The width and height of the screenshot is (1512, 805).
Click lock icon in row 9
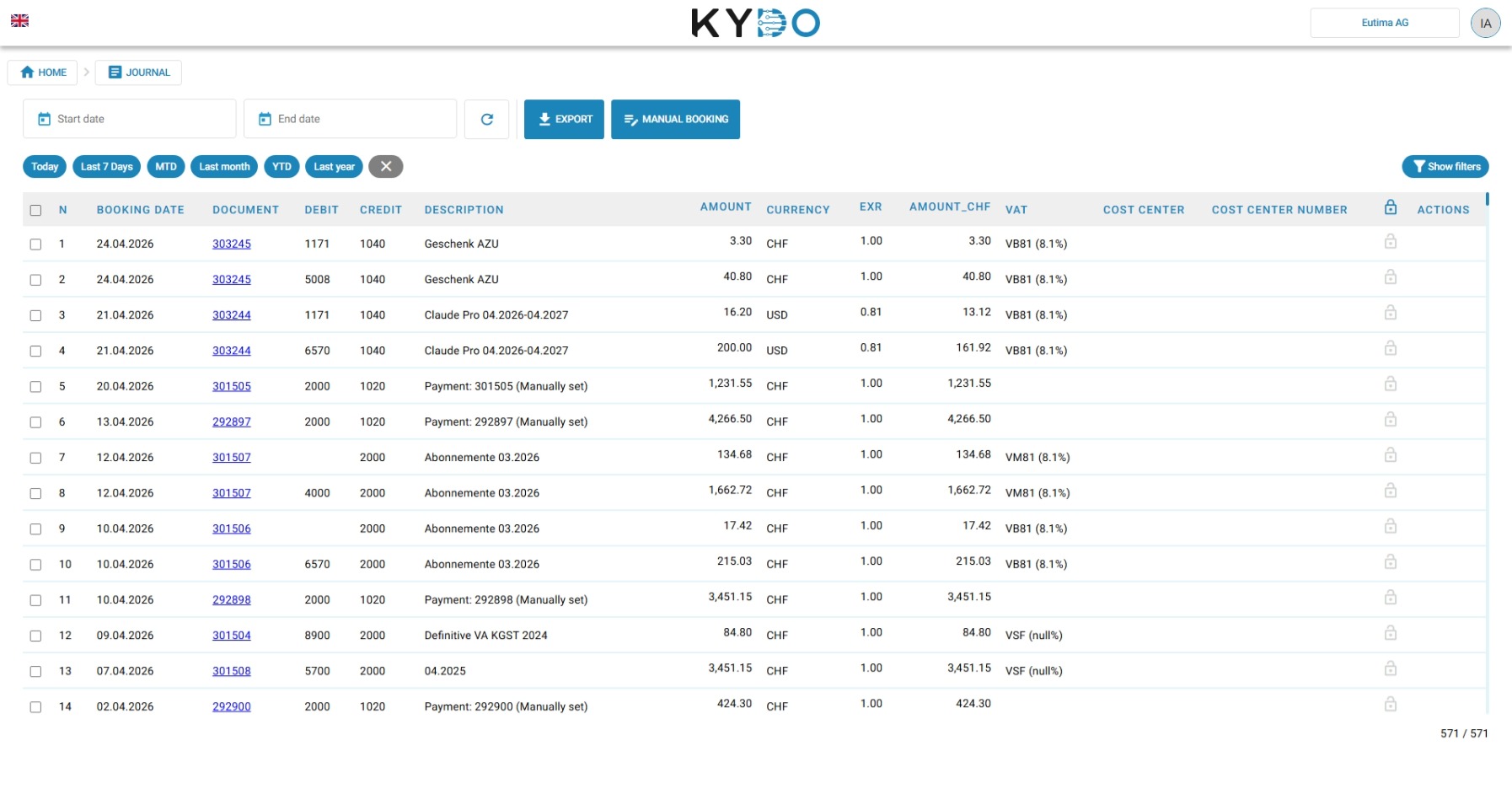point(1391,527)
